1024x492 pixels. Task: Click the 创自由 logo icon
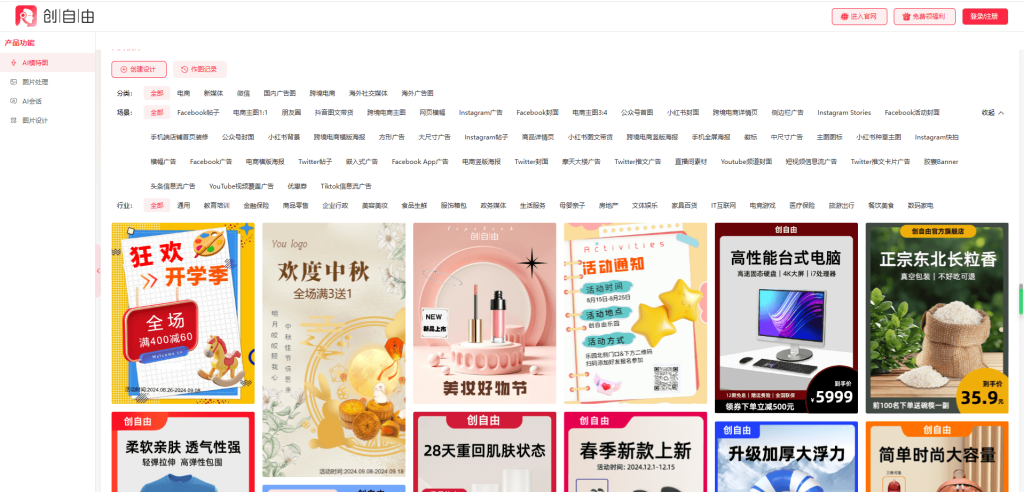pos(26,16)
